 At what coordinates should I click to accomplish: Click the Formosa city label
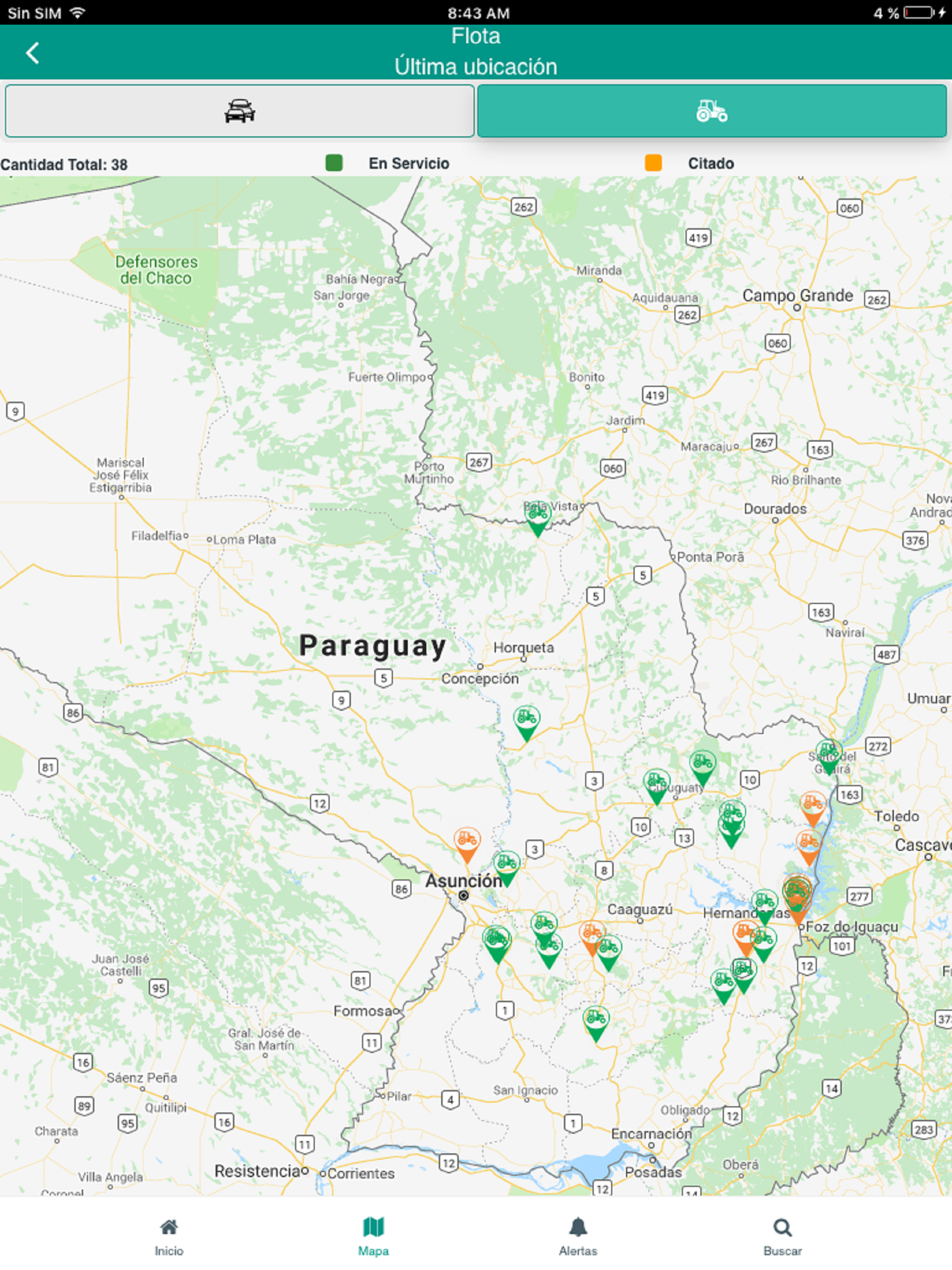coord(363,1011)
